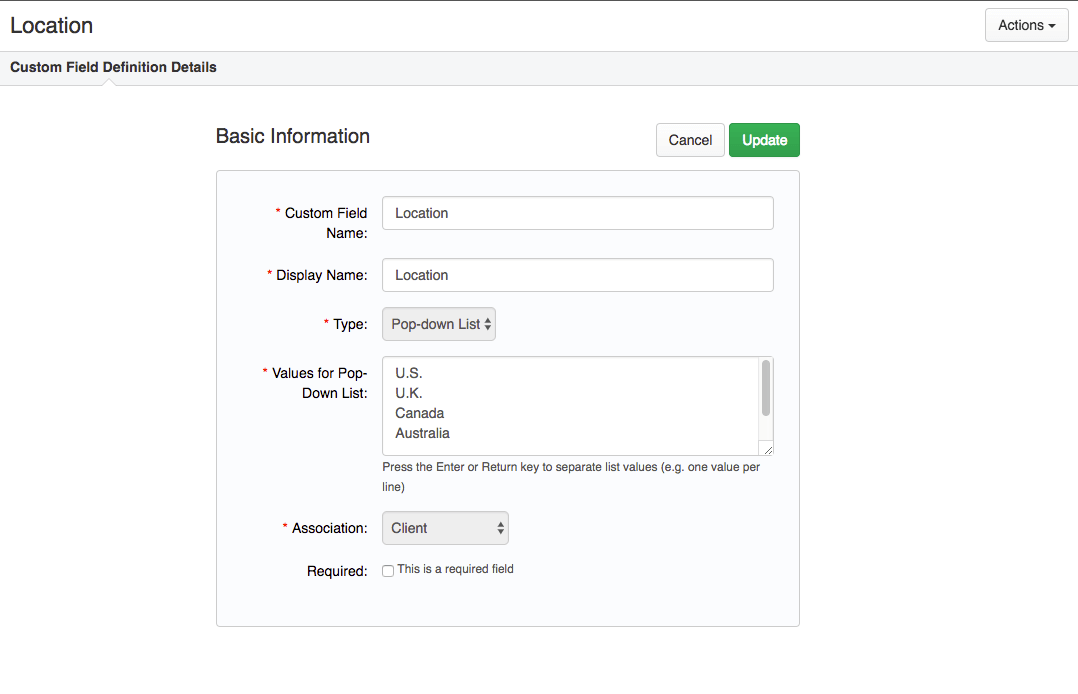Select the Custom Field Definition Details tab
Screen dimensions: 1078x694
pos(113,67)
